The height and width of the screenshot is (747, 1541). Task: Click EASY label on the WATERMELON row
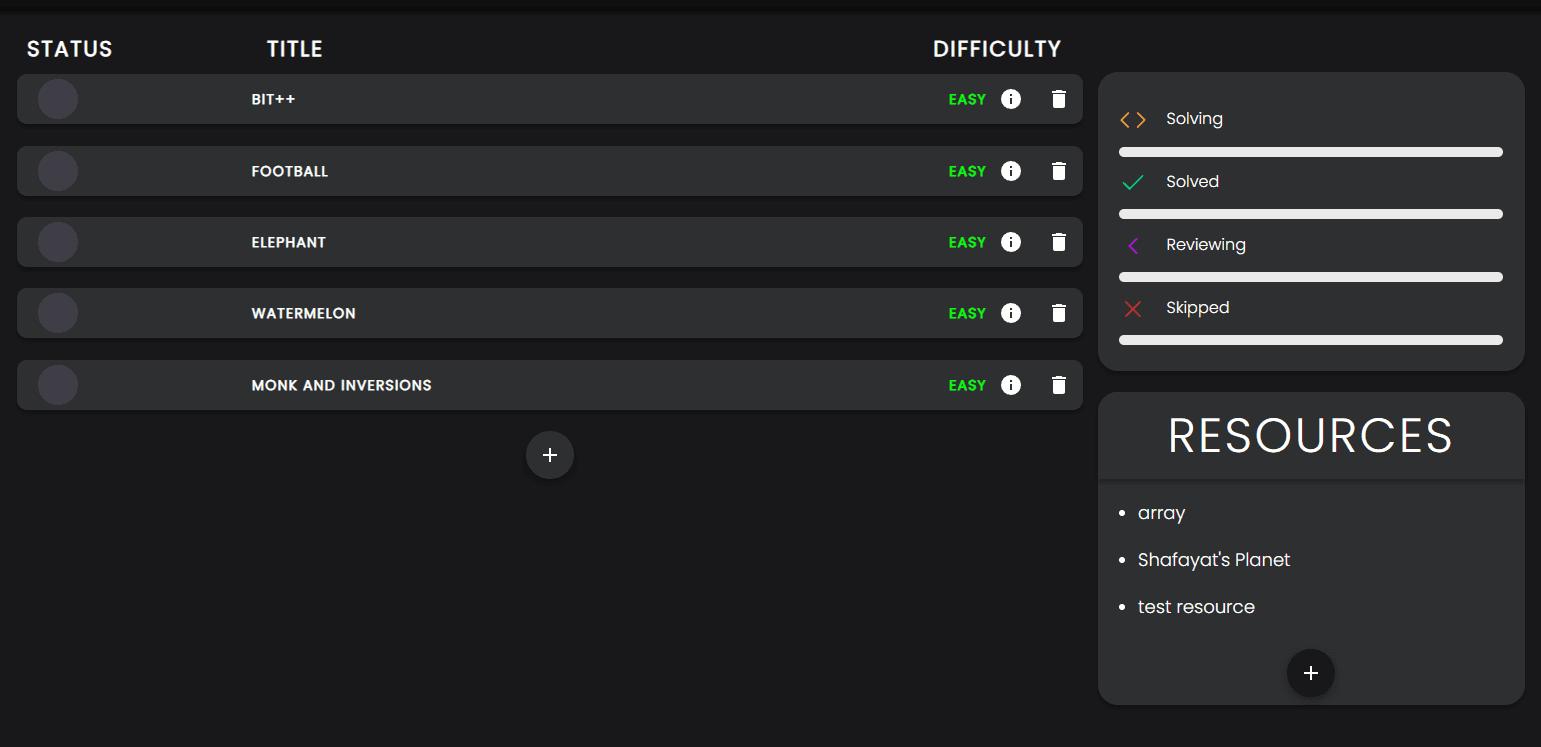967,313
